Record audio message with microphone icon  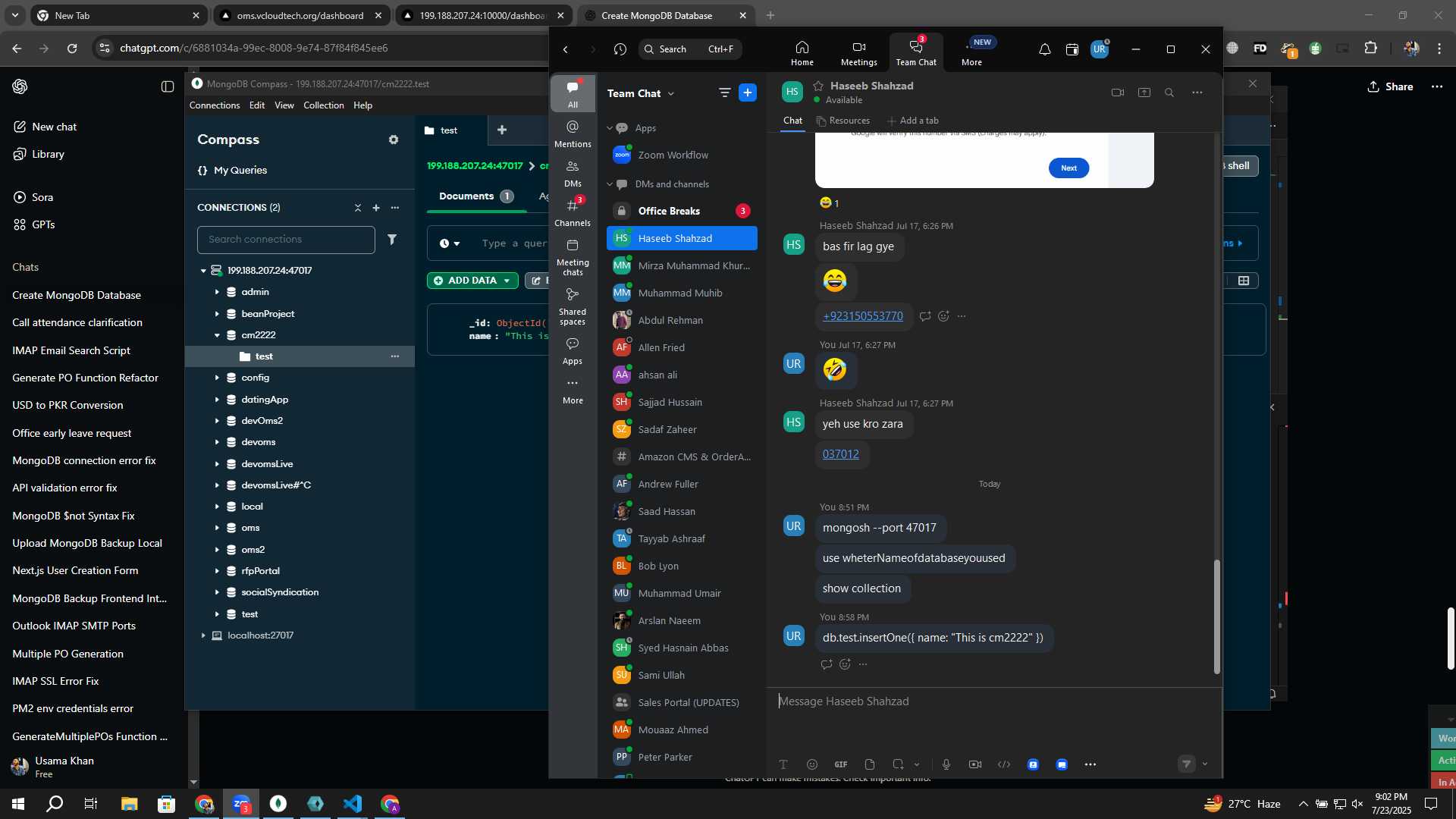946,764
